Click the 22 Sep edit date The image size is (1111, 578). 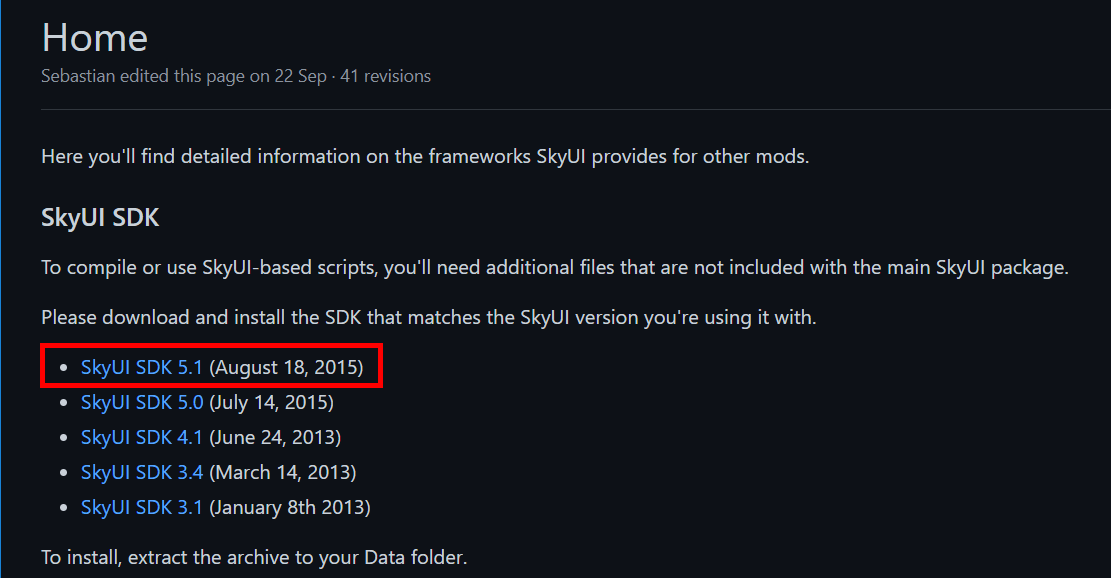click(x=300, y=76)
